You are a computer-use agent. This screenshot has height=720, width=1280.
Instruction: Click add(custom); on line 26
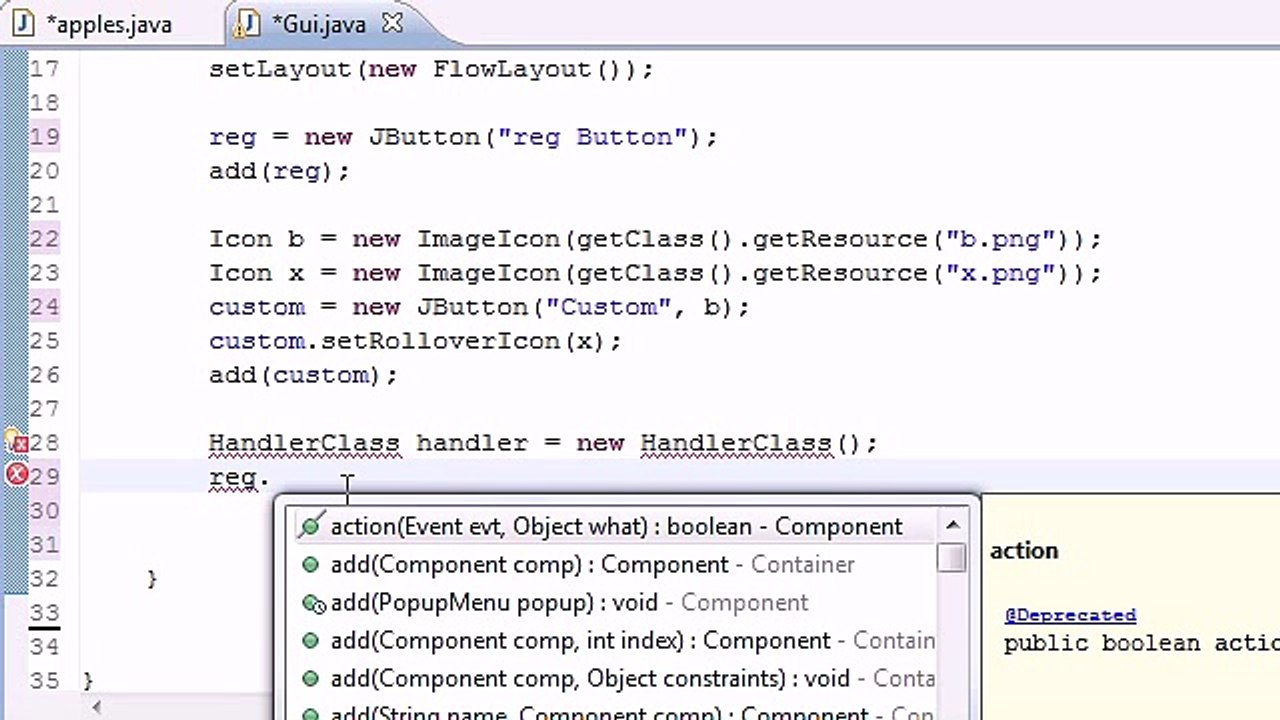point(303,375)
